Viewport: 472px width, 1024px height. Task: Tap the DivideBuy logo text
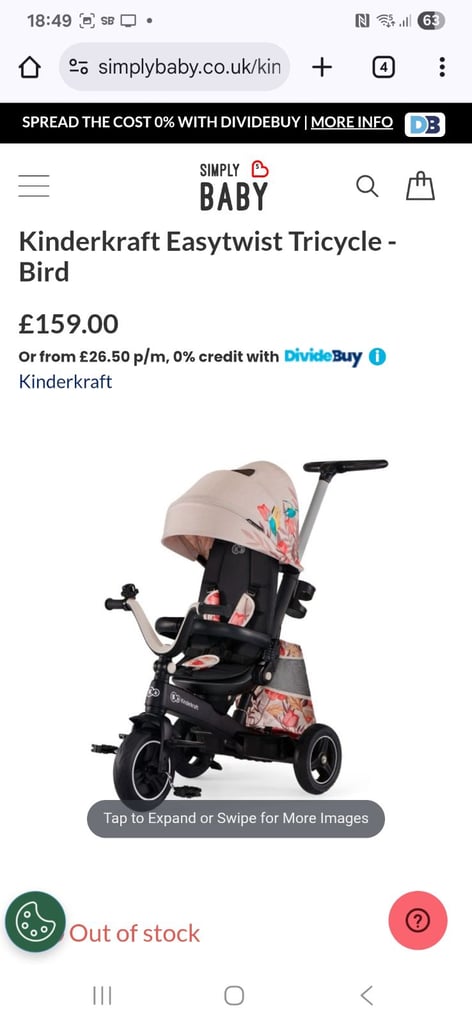[323, 357]
